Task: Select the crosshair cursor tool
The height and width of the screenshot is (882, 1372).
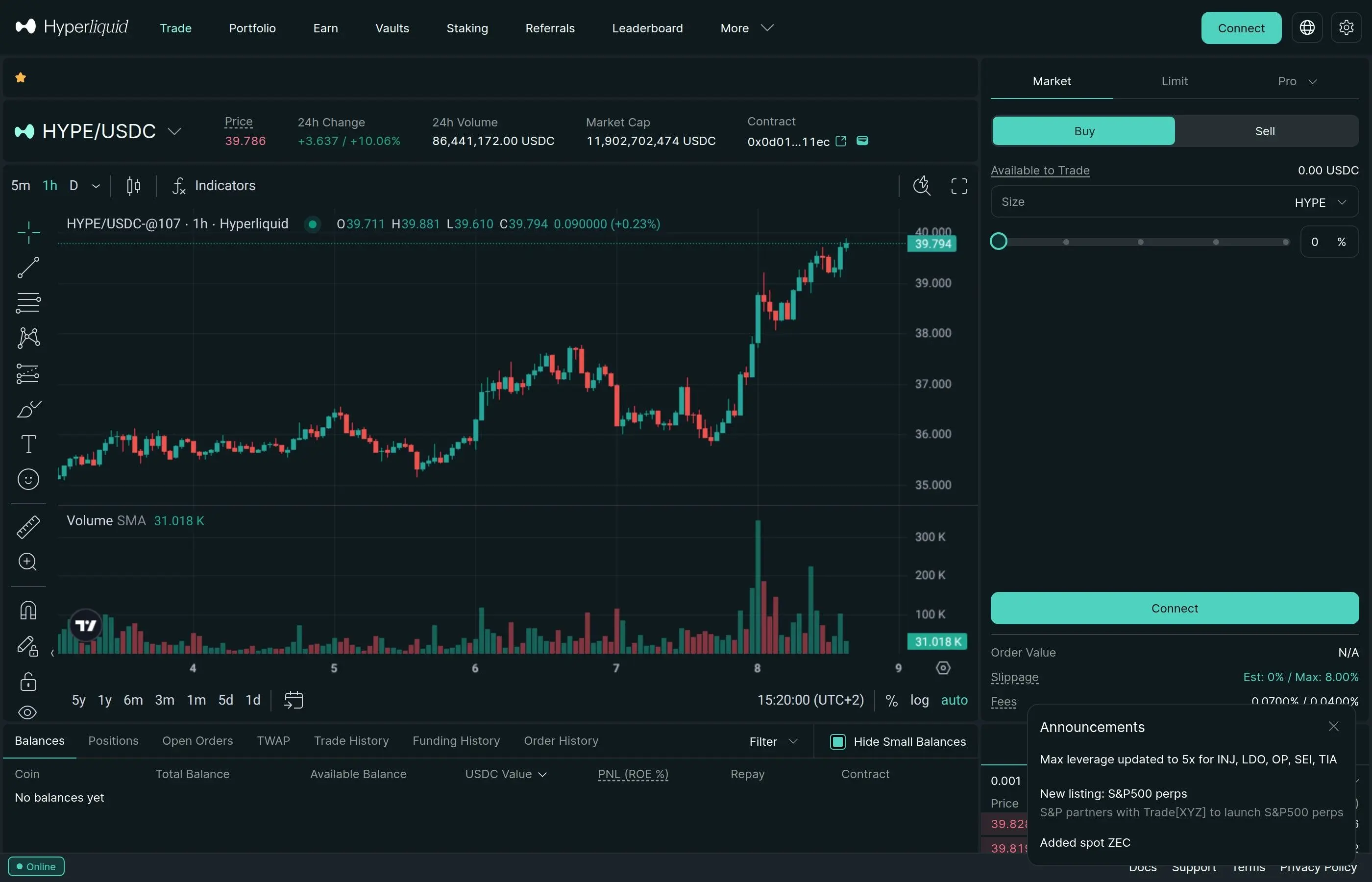Action: coord(28,233)
